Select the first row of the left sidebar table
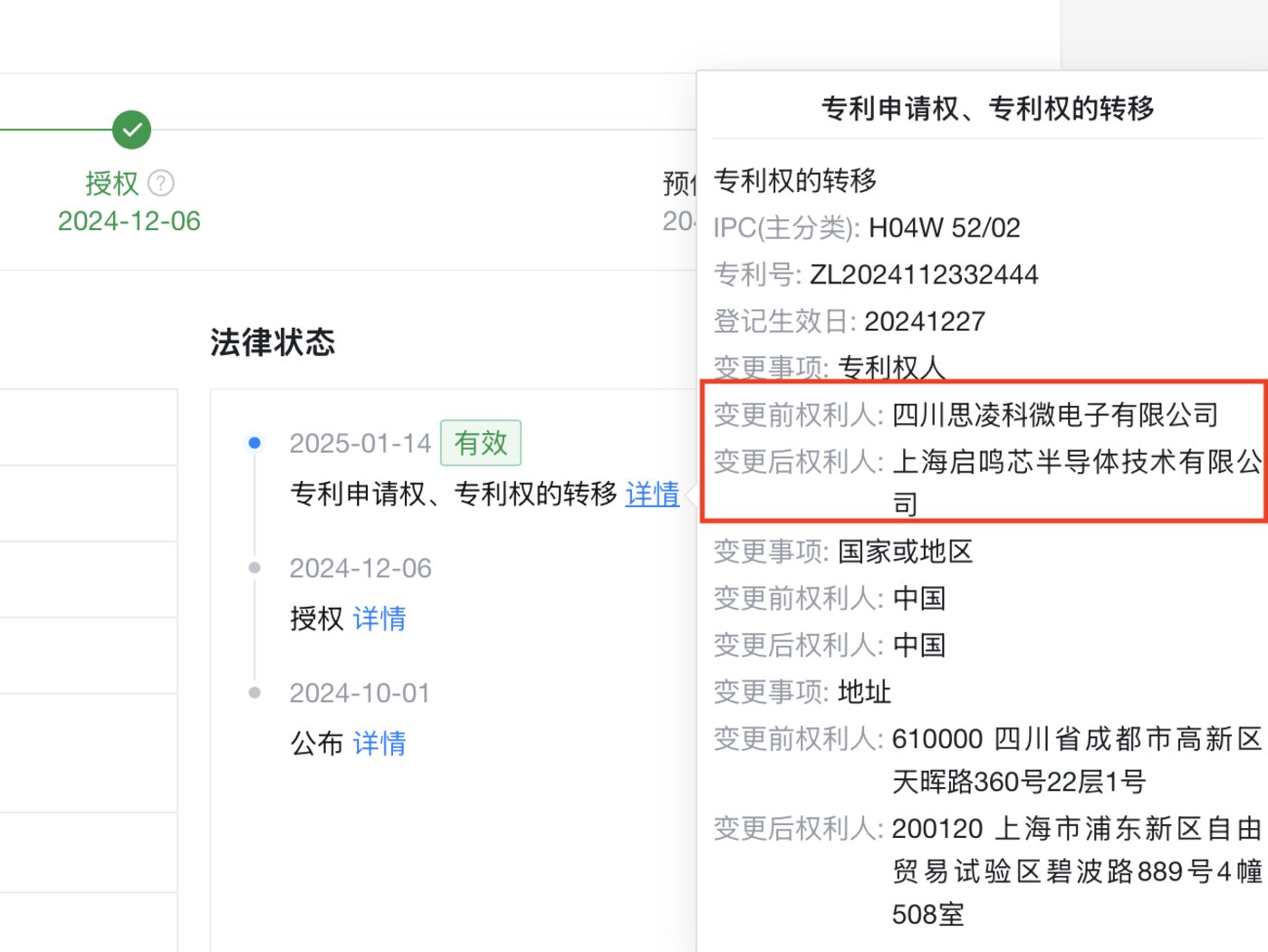1268x952 pixels. [x=88, y=427]
